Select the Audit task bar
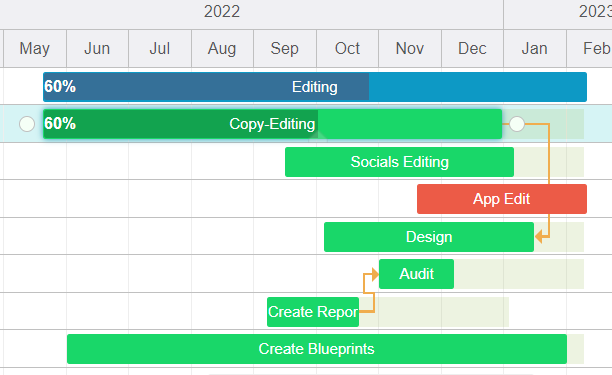612x375 pixels. [416, 274]
